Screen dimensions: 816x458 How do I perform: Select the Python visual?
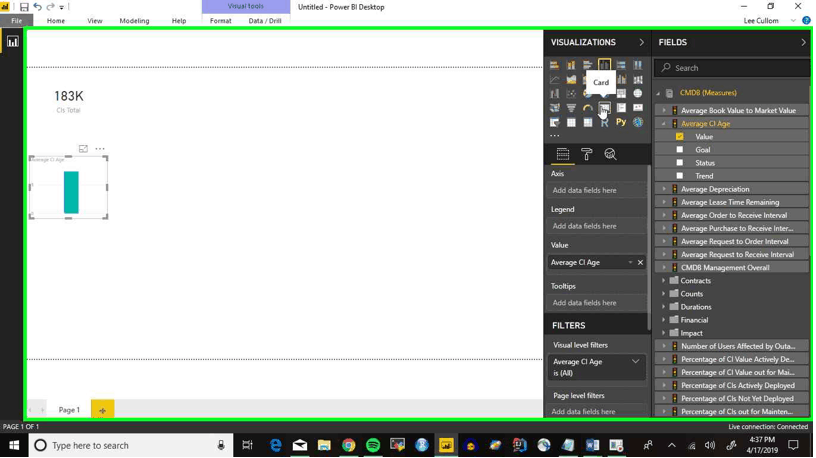click(621, 122)
